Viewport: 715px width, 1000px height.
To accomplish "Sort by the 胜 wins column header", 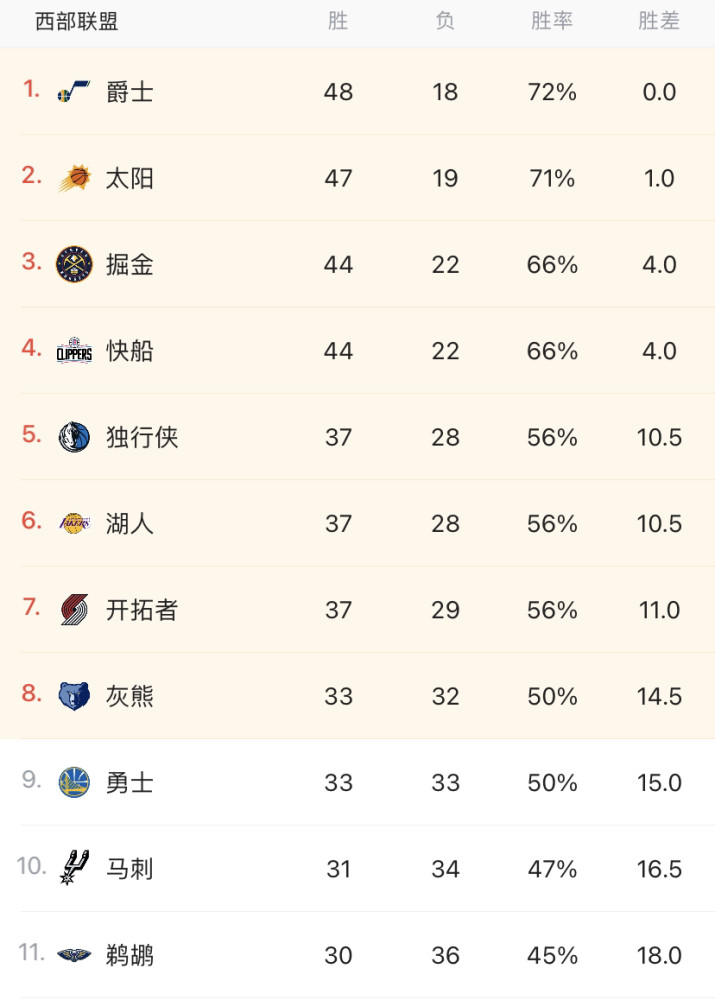I will (338, 21).
